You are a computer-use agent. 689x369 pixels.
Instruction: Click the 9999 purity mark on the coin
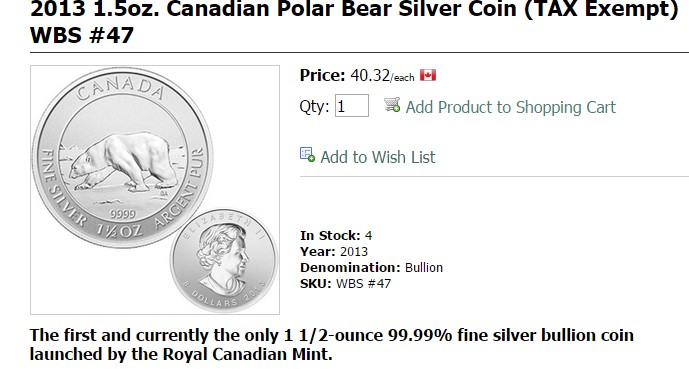(x=123, y=214)
